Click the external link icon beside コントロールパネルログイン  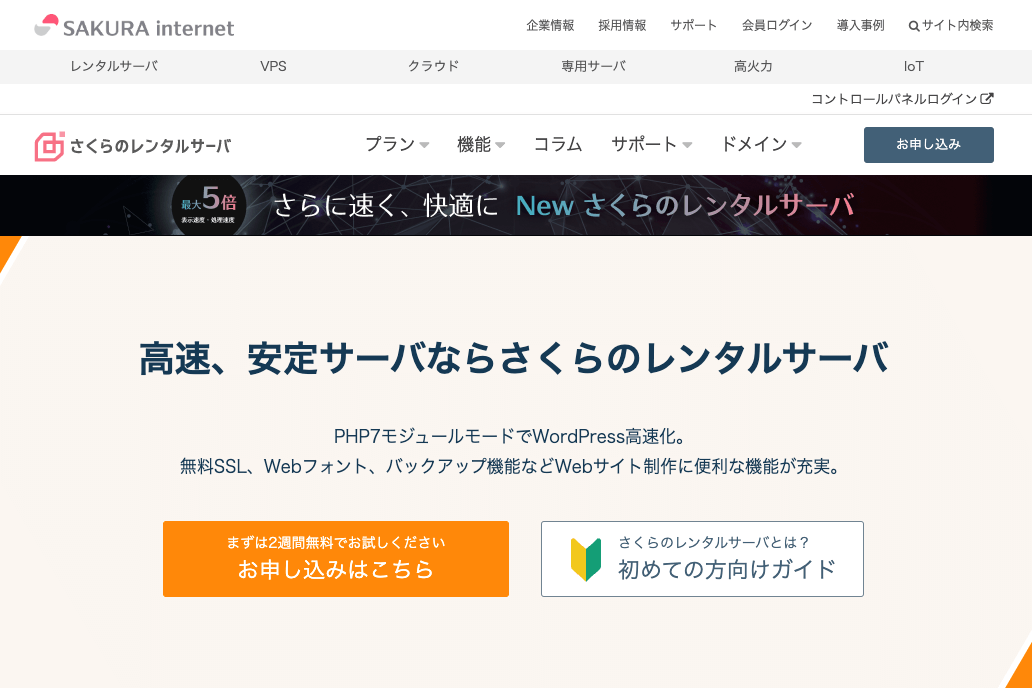coord(987,99)
